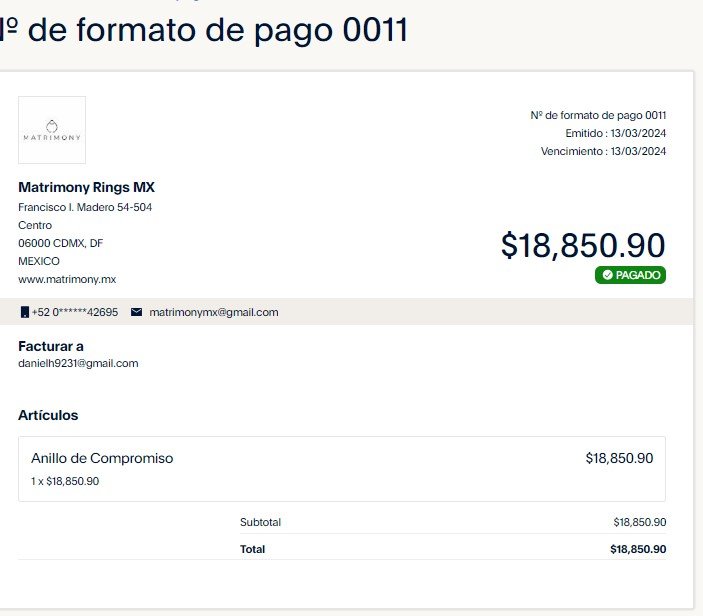This screenshot has height=616, width=703.
Task: Click the large $18,850.90 amount
Action: [x=583, y=245]
